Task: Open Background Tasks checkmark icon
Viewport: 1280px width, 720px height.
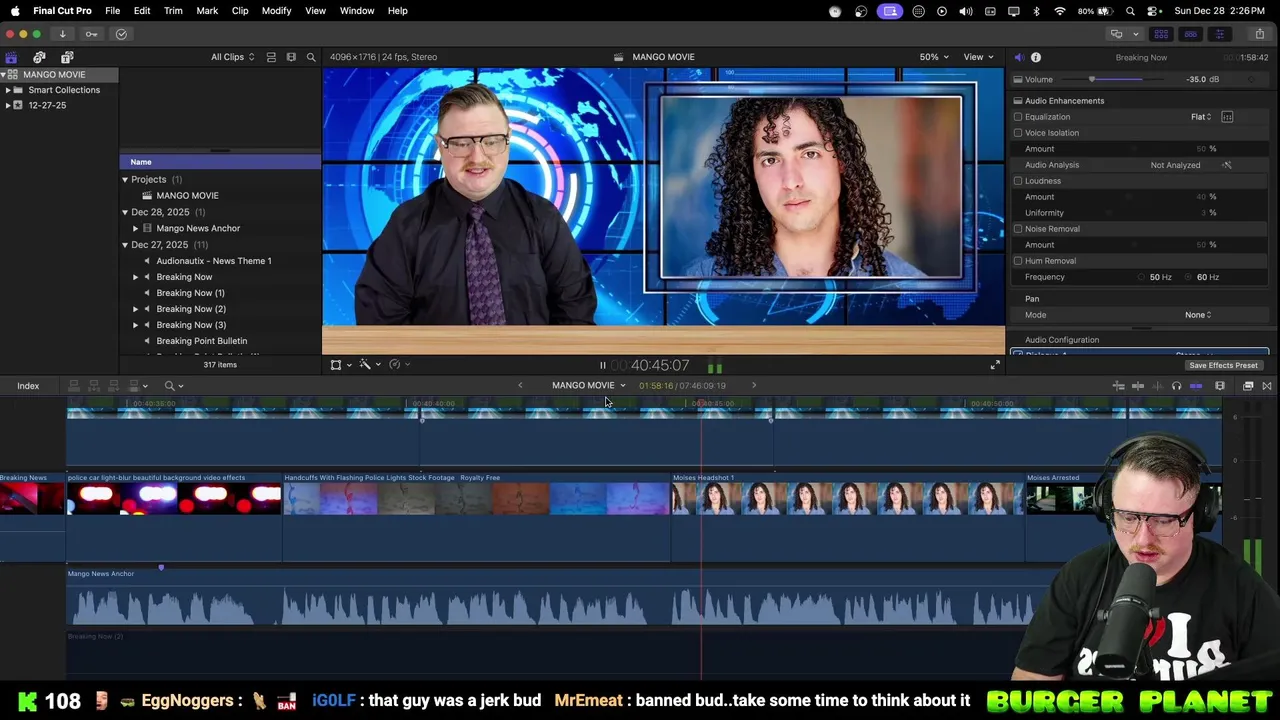Action: coord(121,34)
